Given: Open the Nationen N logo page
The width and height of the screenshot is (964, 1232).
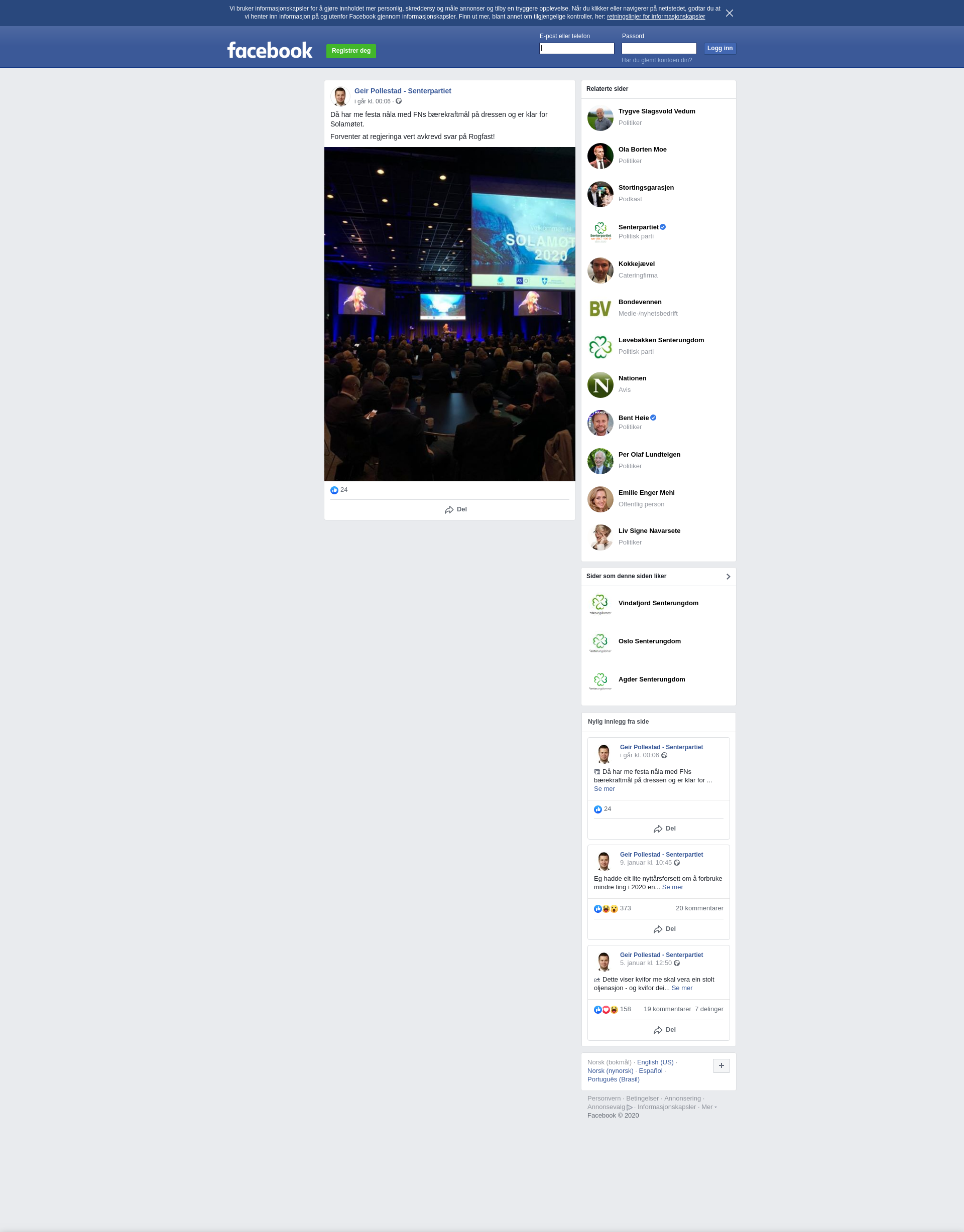Looking at the screenshot, I should [x=600, y=385].
